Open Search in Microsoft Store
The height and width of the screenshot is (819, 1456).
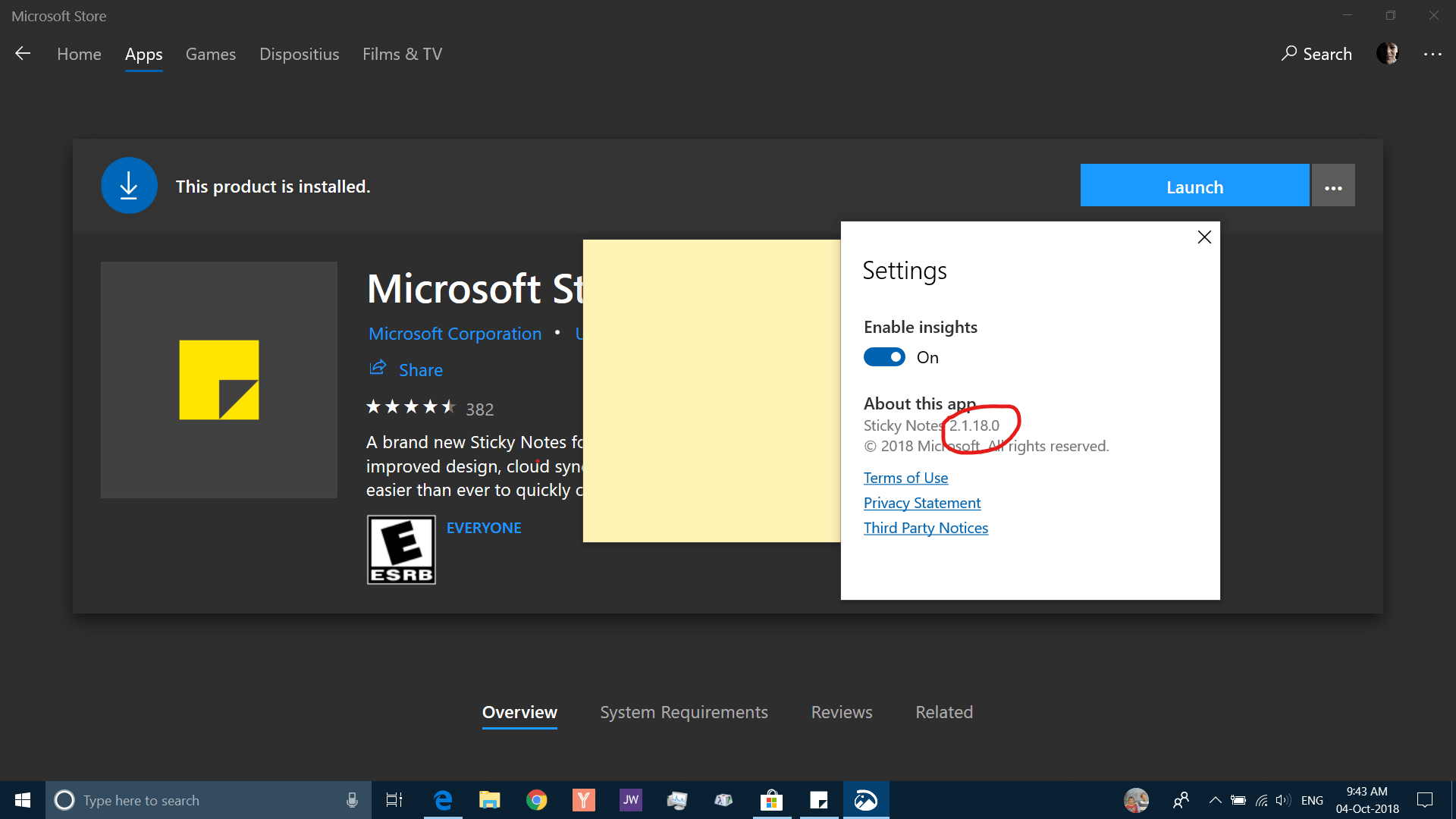1316,54
